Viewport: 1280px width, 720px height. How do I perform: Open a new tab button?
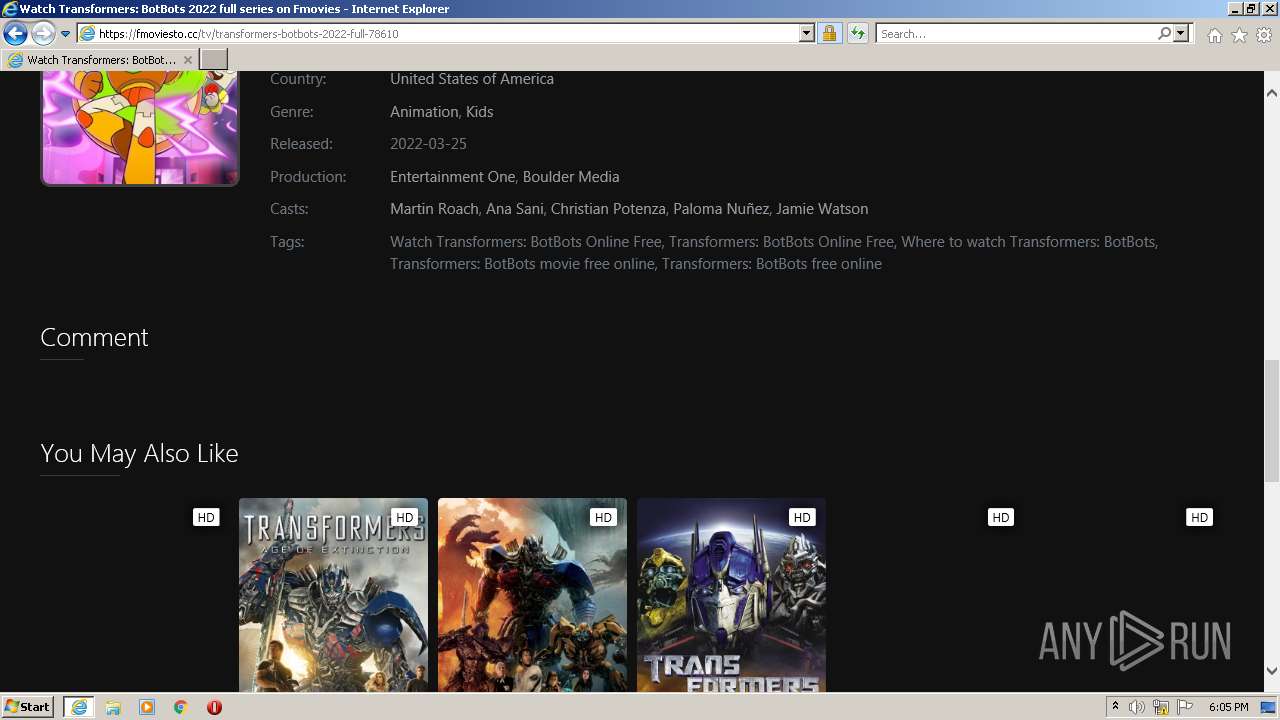[214, 60]
